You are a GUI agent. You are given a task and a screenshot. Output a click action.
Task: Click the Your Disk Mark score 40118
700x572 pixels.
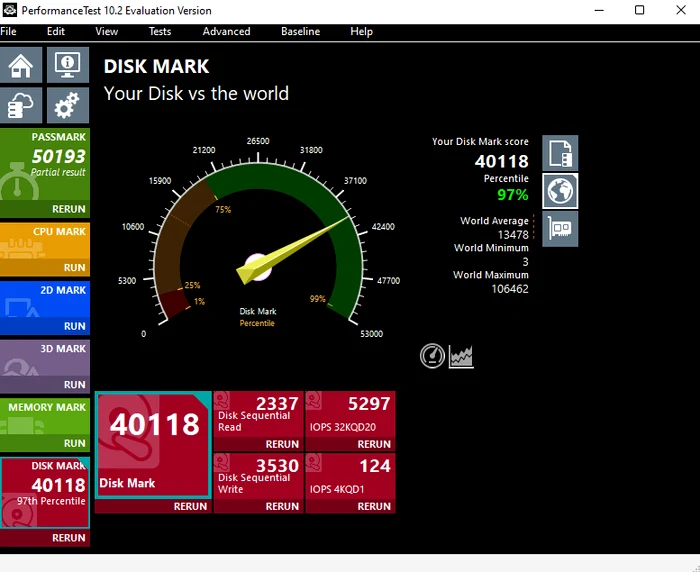(x=502, y=161)
